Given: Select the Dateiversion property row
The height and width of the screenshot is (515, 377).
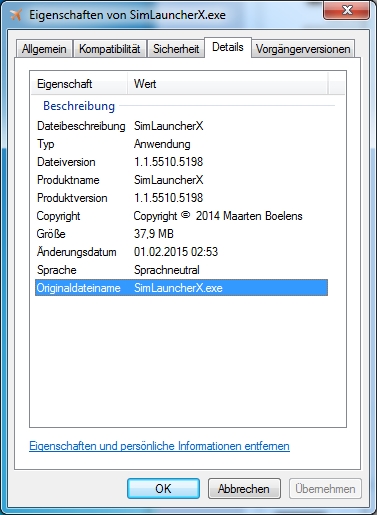Looking at the screenshot, I should pyautogui.click(x=181, y=162).
